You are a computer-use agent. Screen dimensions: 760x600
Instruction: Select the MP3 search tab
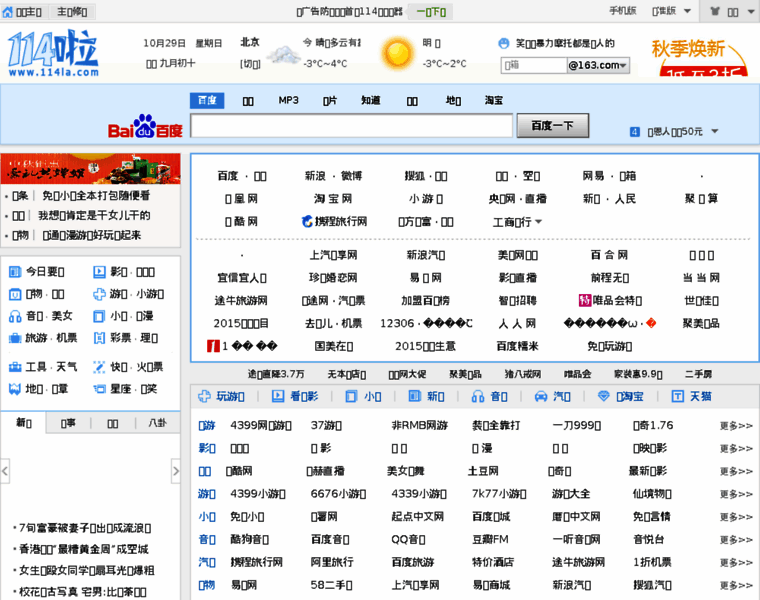point(288,101)
